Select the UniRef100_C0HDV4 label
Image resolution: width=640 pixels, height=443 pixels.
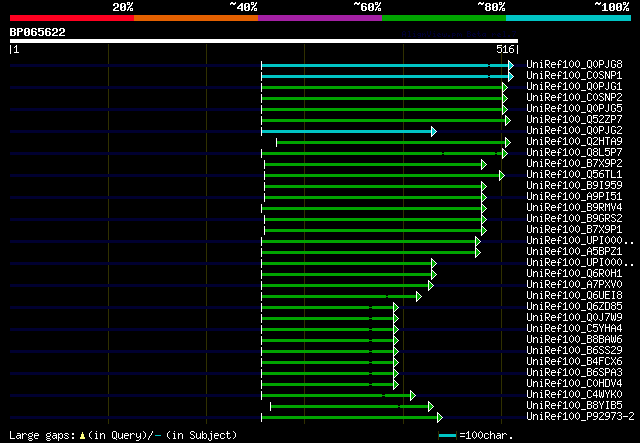pos(574,384)
